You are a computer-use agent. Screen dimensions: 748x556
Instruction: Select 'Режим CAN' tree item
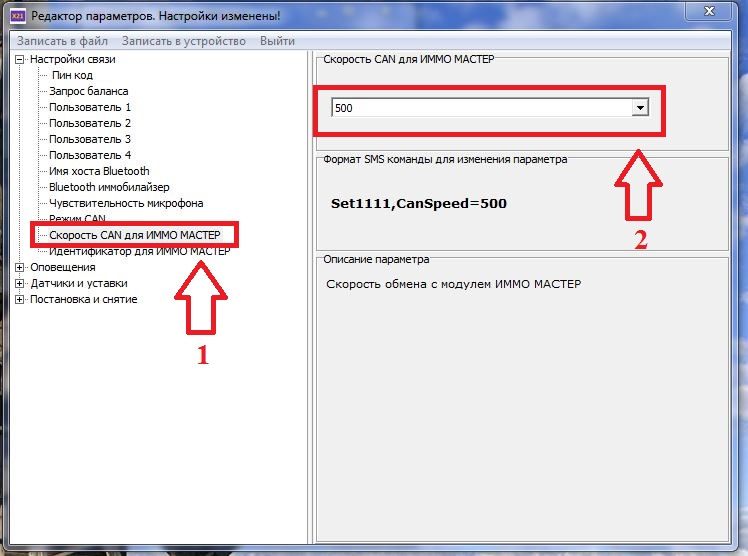click(x=77, y=219)
